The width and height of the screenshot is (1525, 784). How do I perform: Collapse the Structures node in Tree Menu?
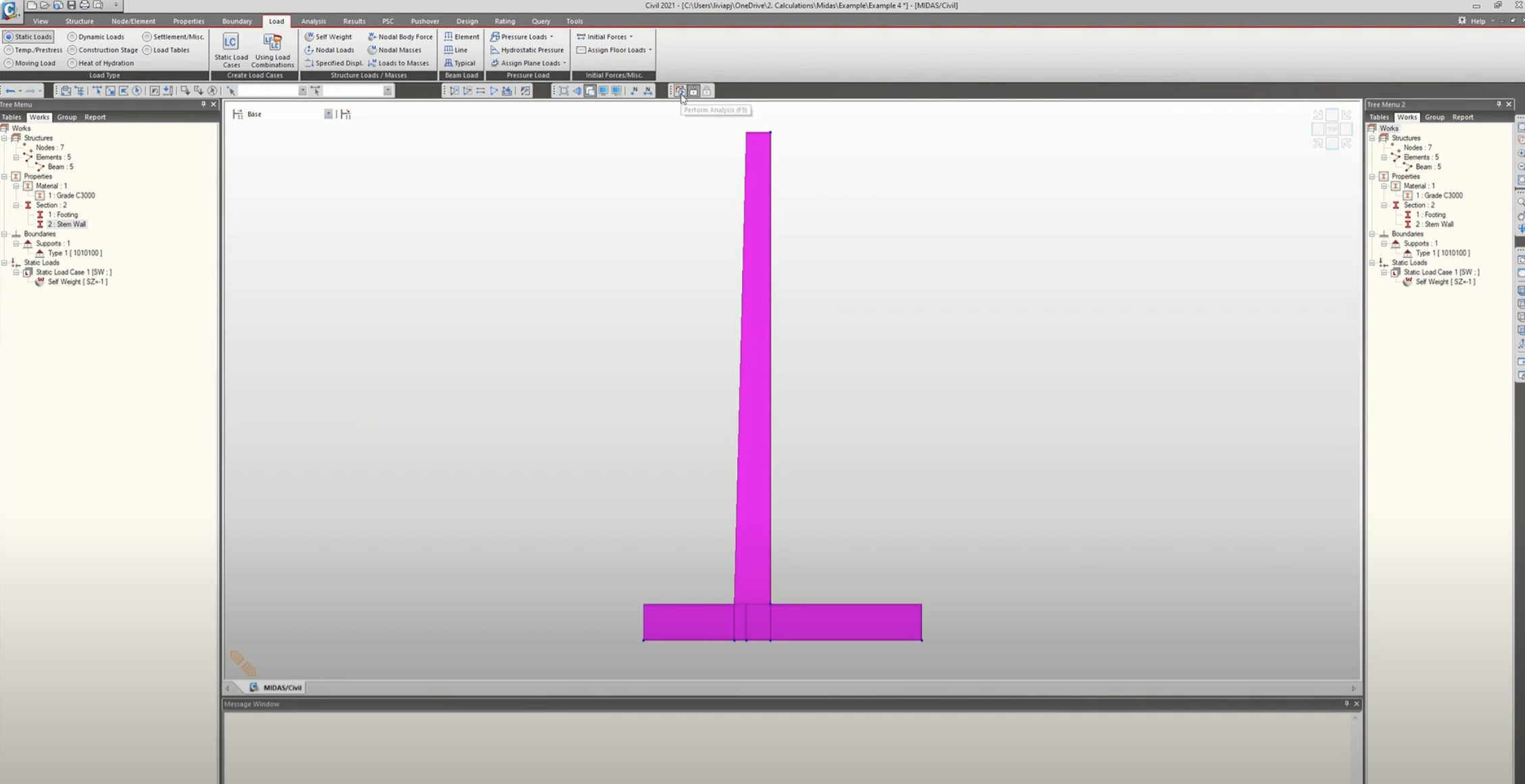pos(4,138)
